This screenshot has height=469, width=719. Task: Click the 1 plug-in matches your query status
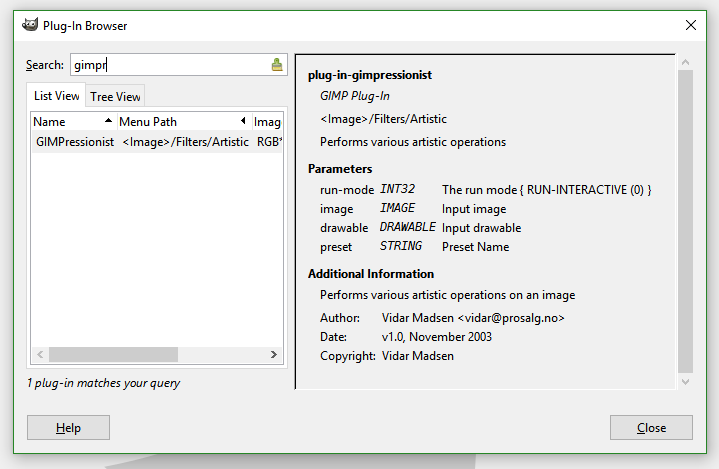[x=103, y=383]
